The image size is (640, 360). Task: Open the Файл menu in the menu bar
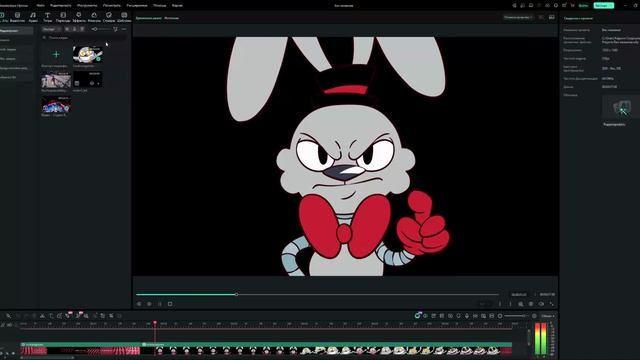tap(40, 5)
